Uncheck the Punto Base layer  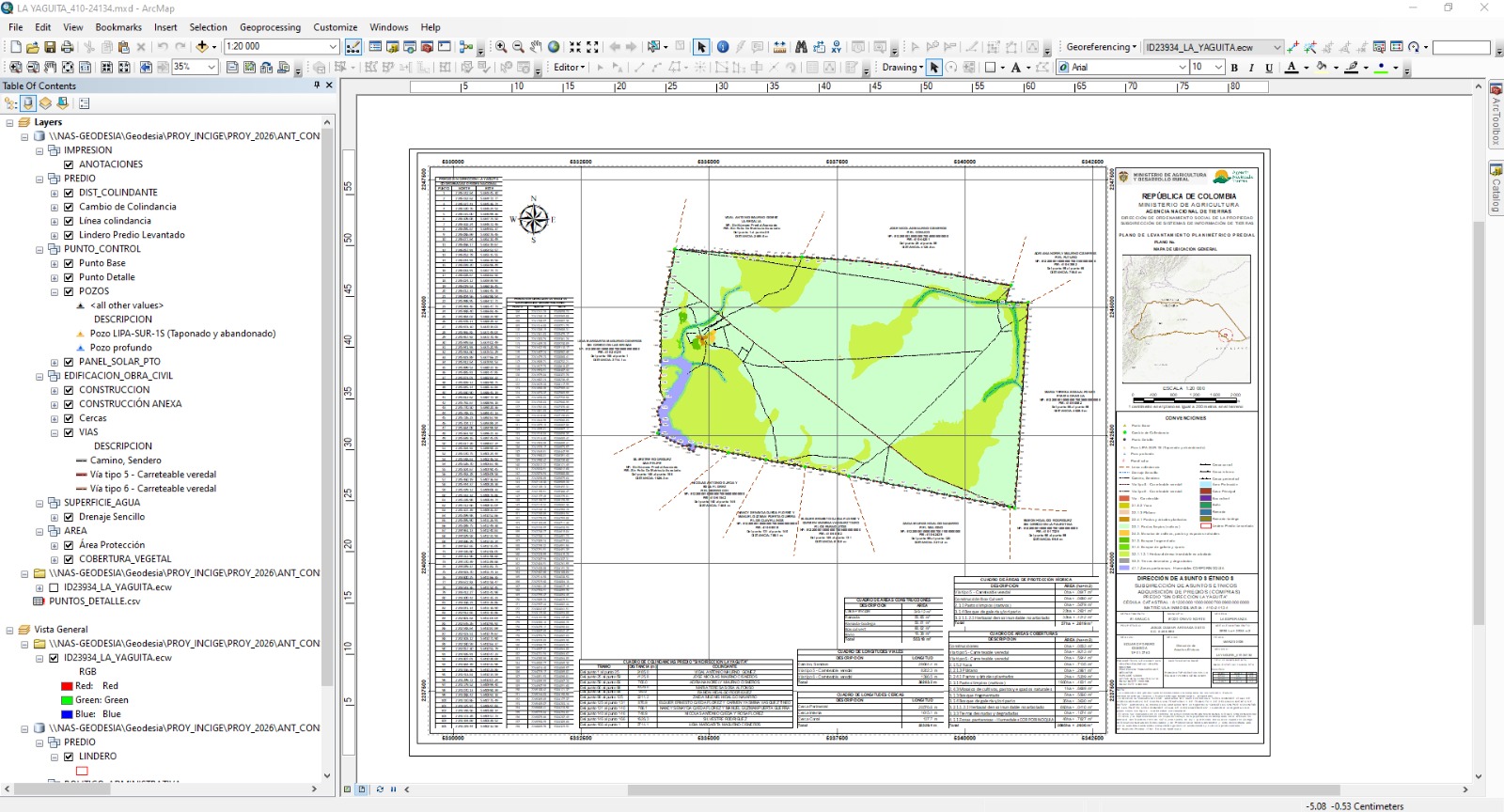pos(69,263)
